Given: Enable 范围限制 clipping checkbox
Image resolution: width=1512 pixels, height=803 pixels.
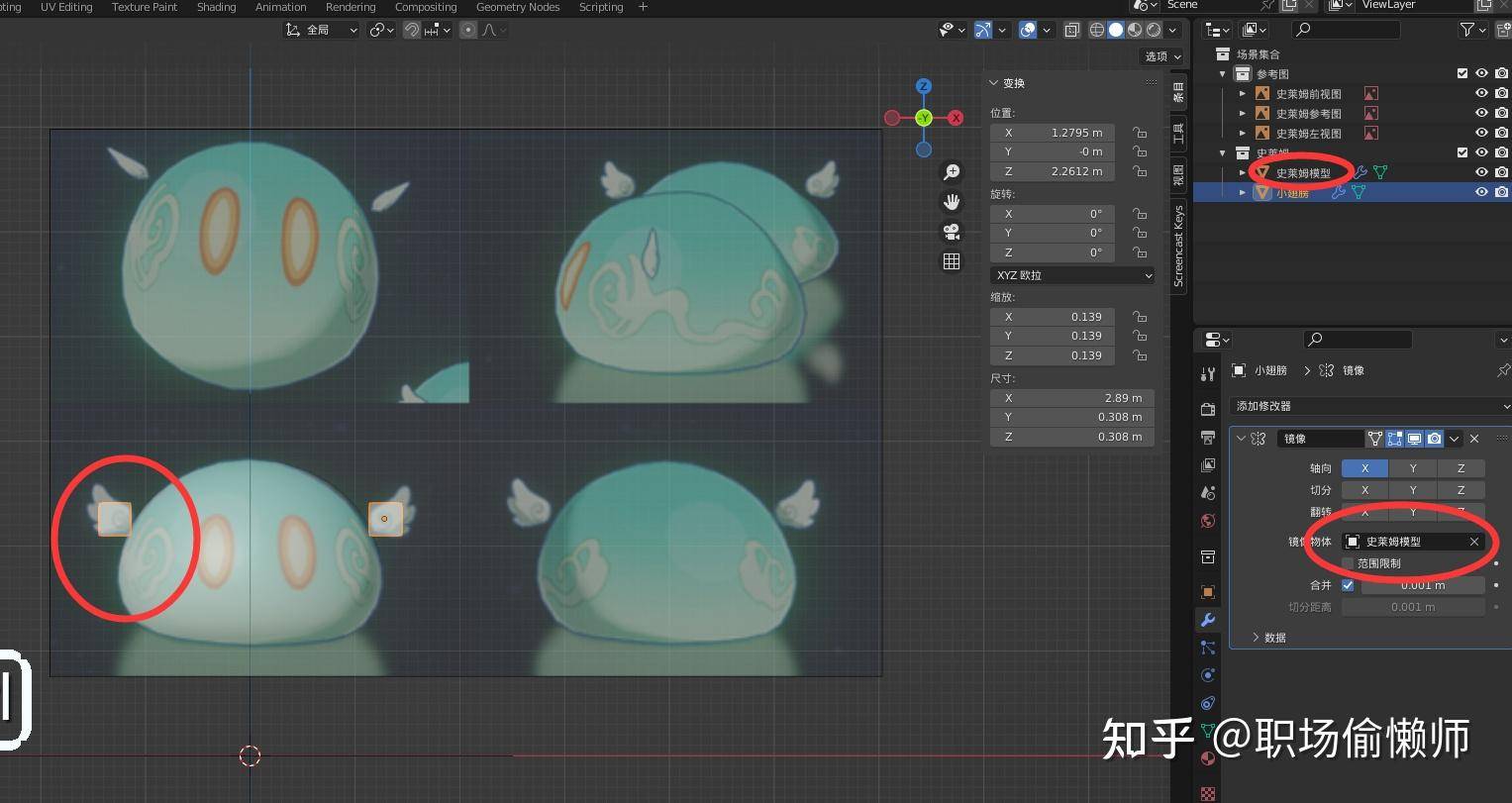Looking at the screenshot, I should (x=1348, y=563).
